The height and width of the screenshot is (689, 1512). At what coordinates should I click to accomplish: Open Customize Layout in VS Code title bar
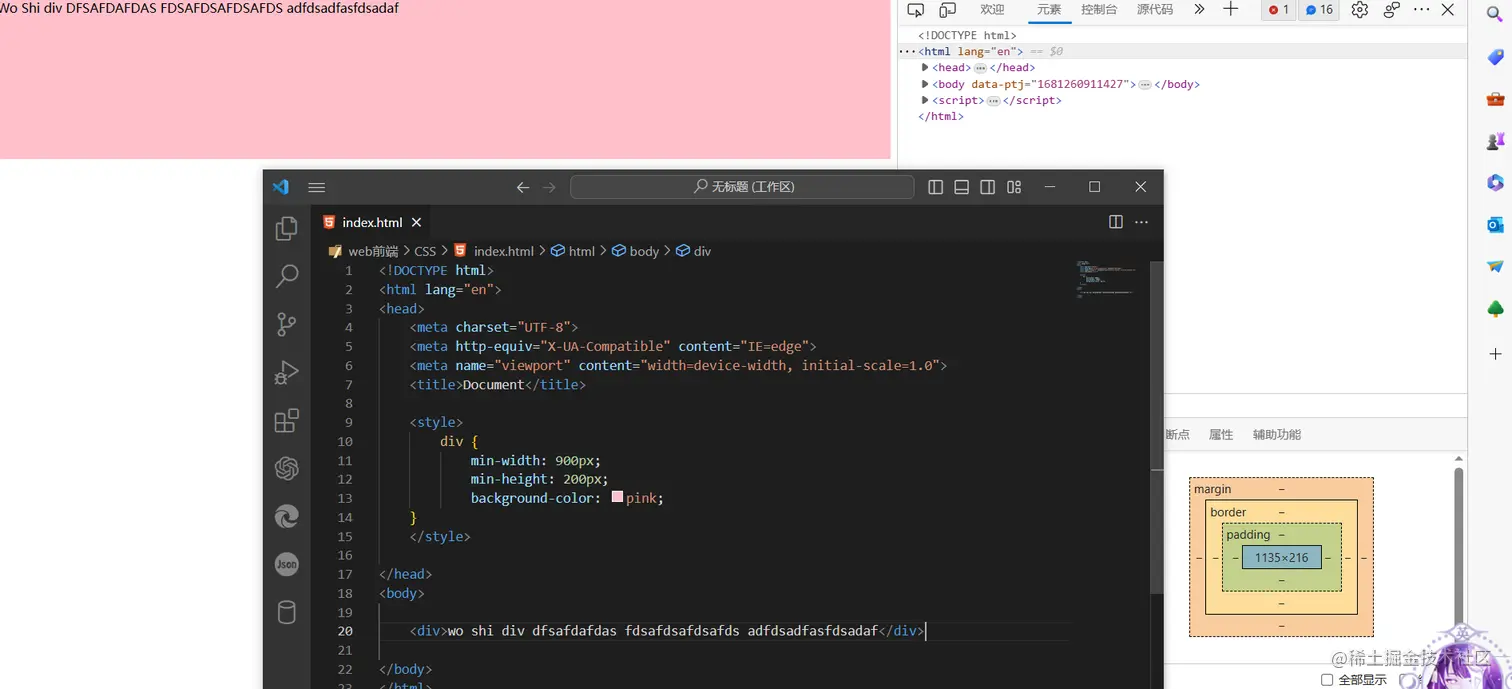click(x=1014, y=187)
